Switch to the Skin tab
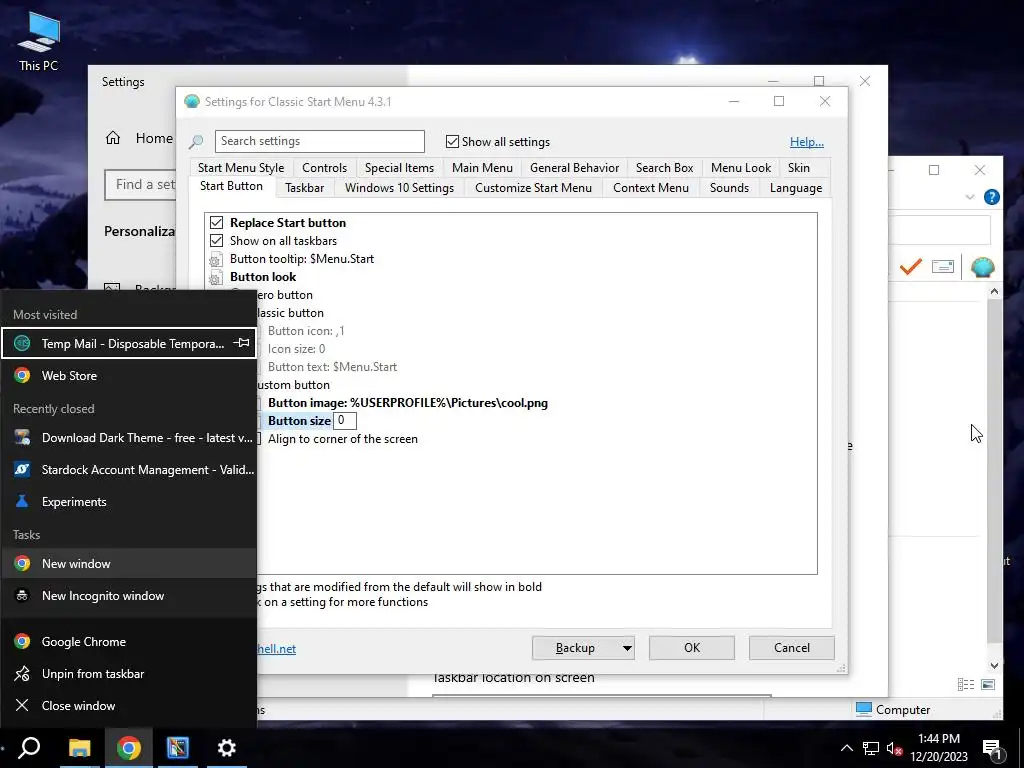 pyautogui.click(x=798, y=168)
